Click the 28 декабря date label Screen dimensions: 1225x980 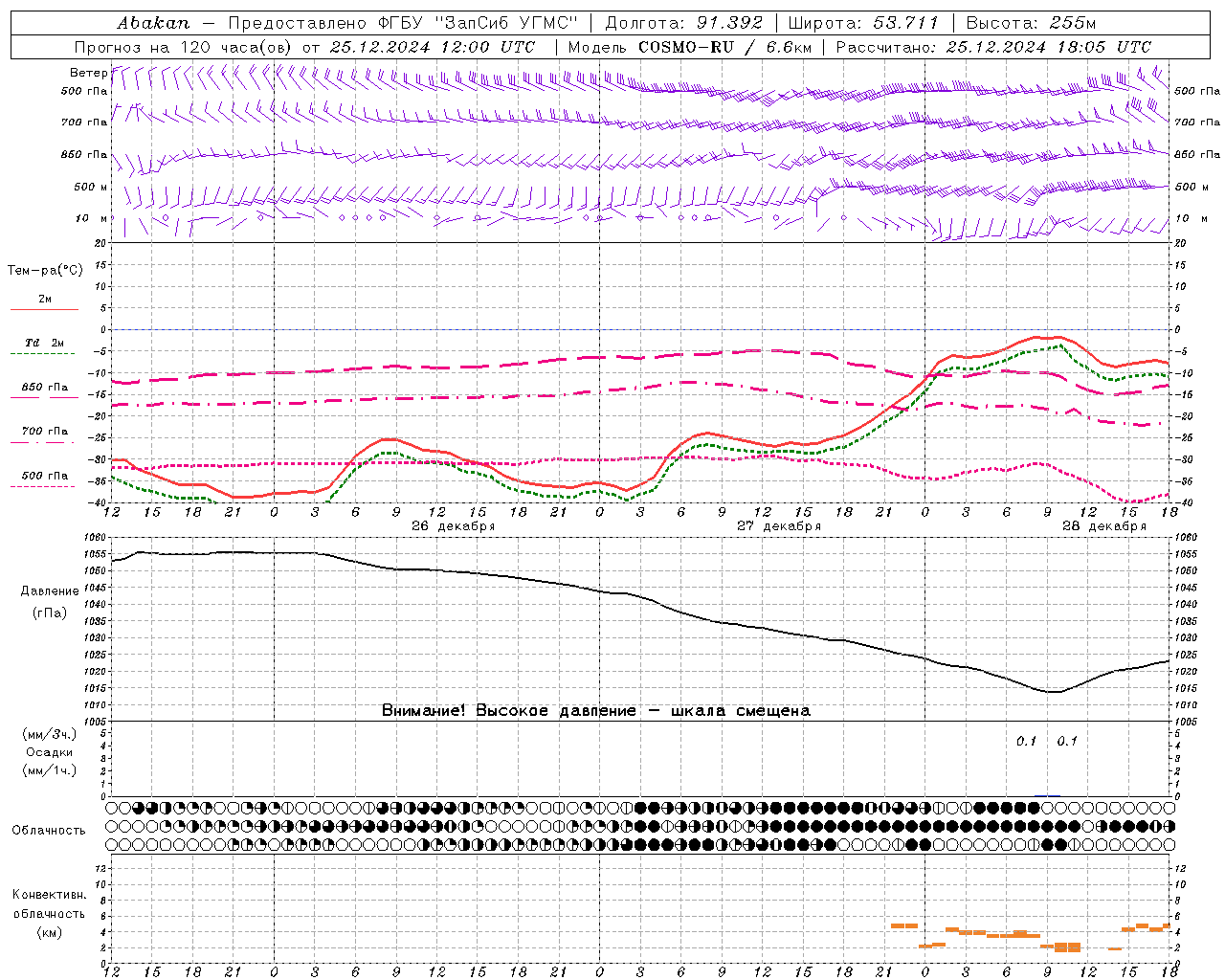coord(1103,526)
